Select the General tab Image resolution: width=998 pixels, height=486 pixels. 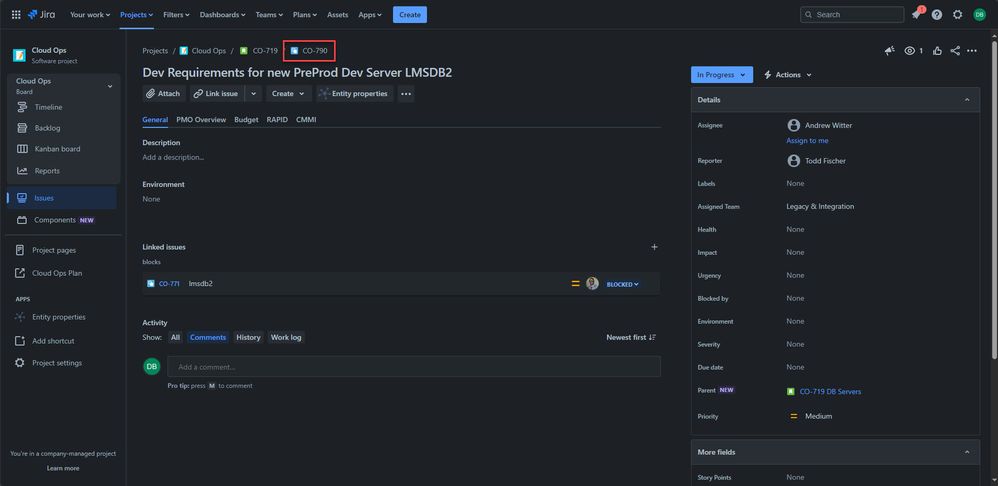coord(155,120)
